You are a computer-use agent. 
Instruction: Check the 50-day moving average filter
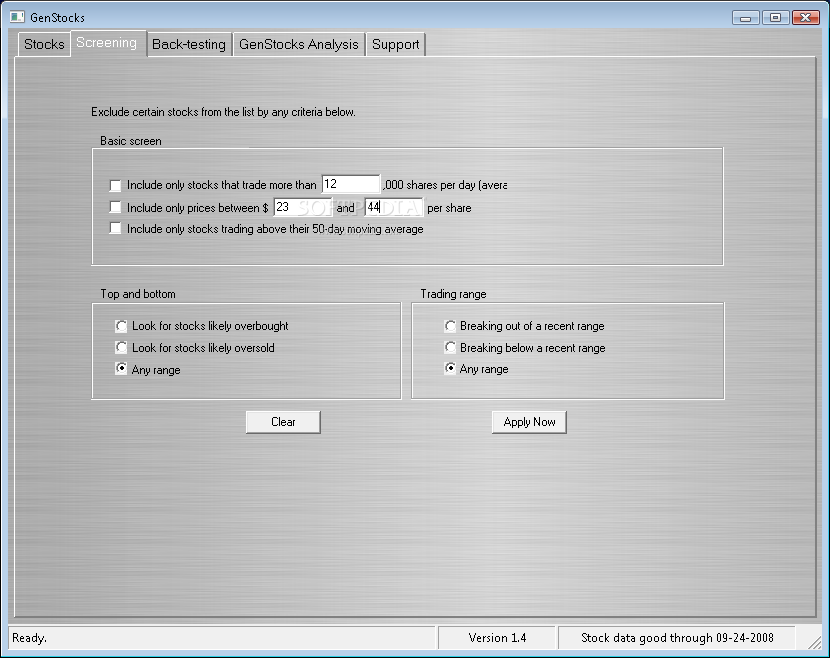(x=115, y=228)
